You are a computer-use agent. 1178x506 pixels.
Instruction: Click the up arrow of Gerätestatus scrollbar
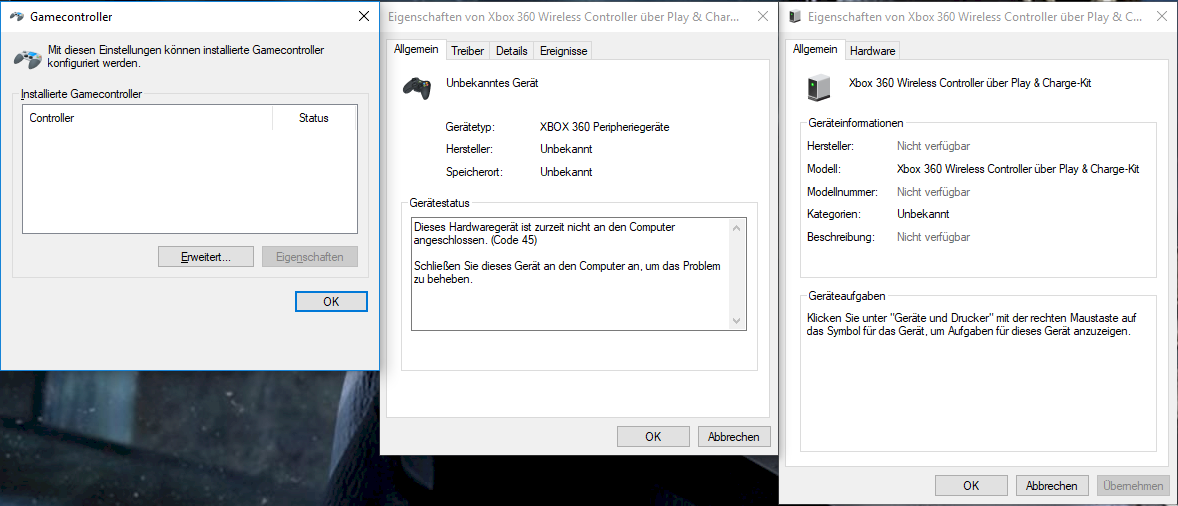736,227
